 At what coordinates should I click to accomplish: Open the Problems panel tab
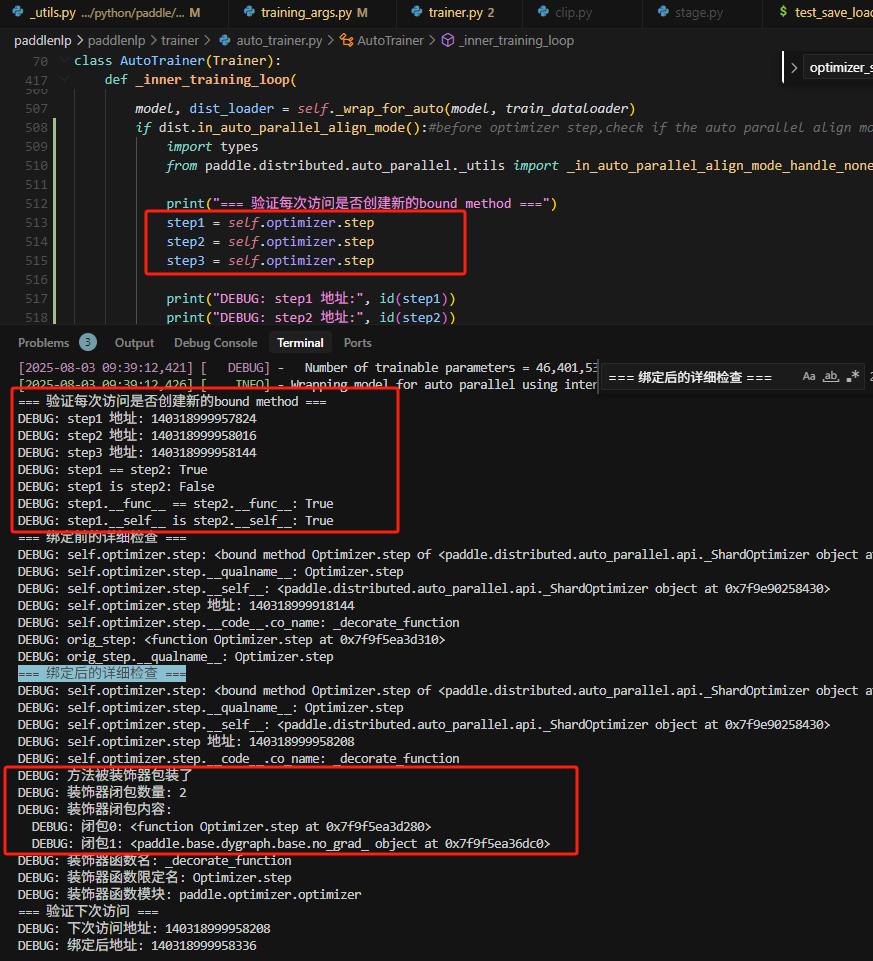tap(44, 342)
